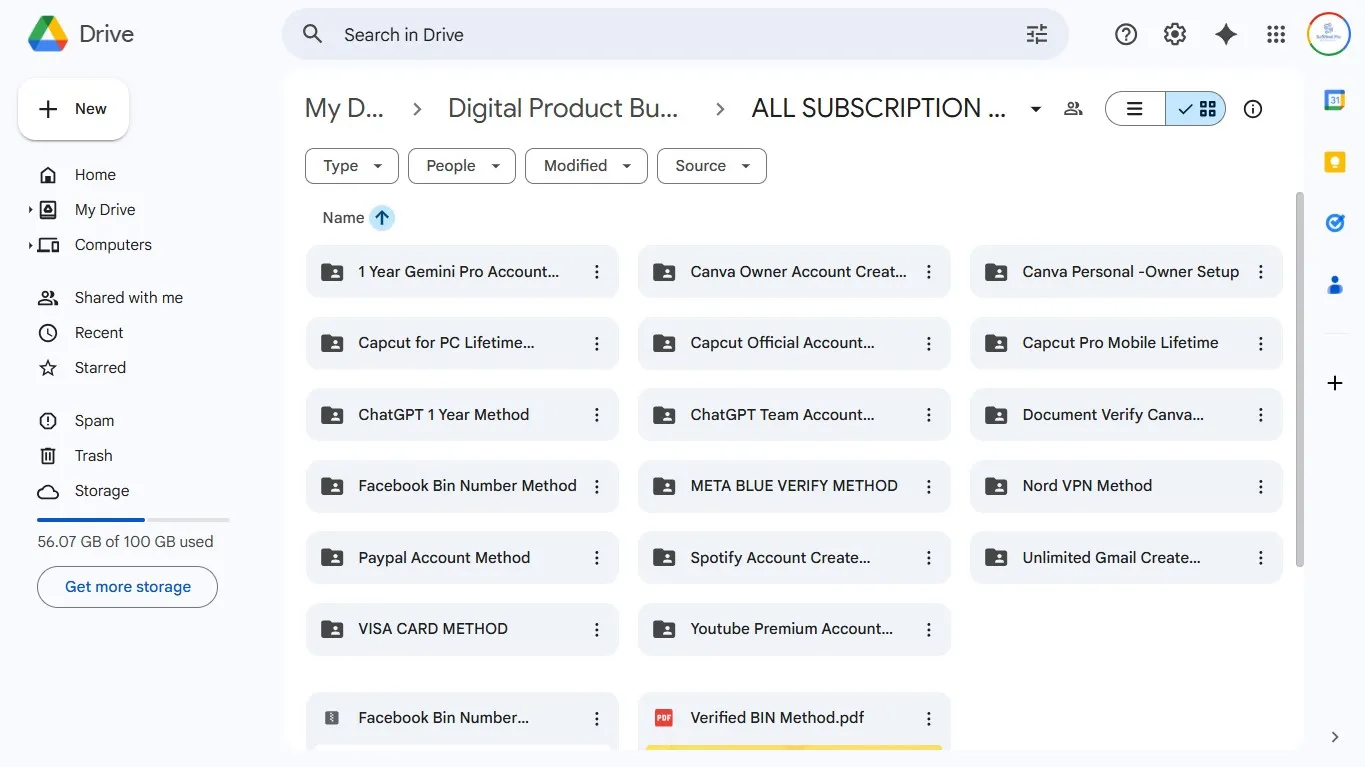Open Google Tasks in side panel

pyautogui.click(x=1335, y=223)
